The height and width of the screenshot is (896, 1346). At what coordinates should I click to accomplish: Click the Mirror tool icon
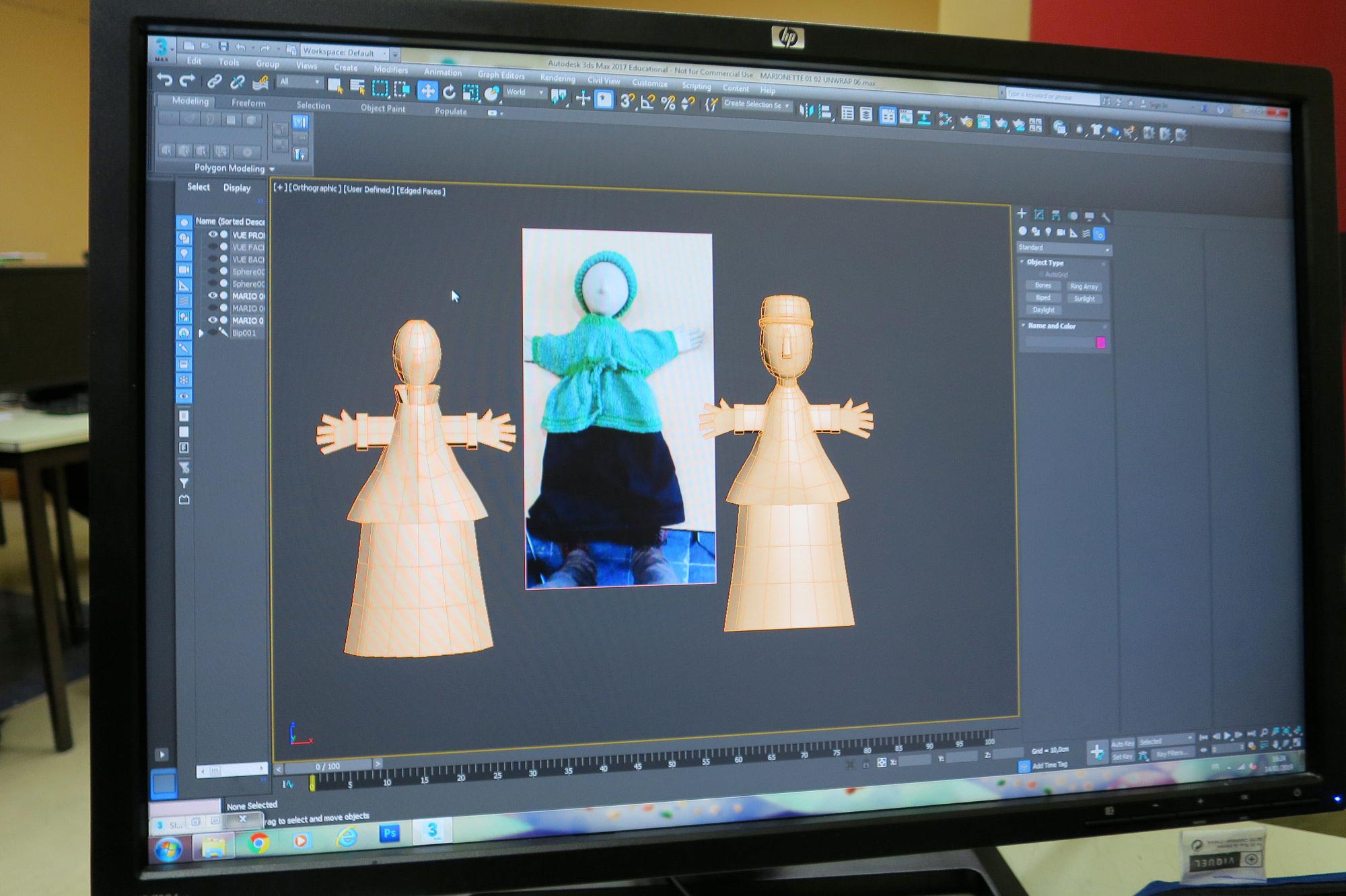pyautogui.click(x=806, y=110)
